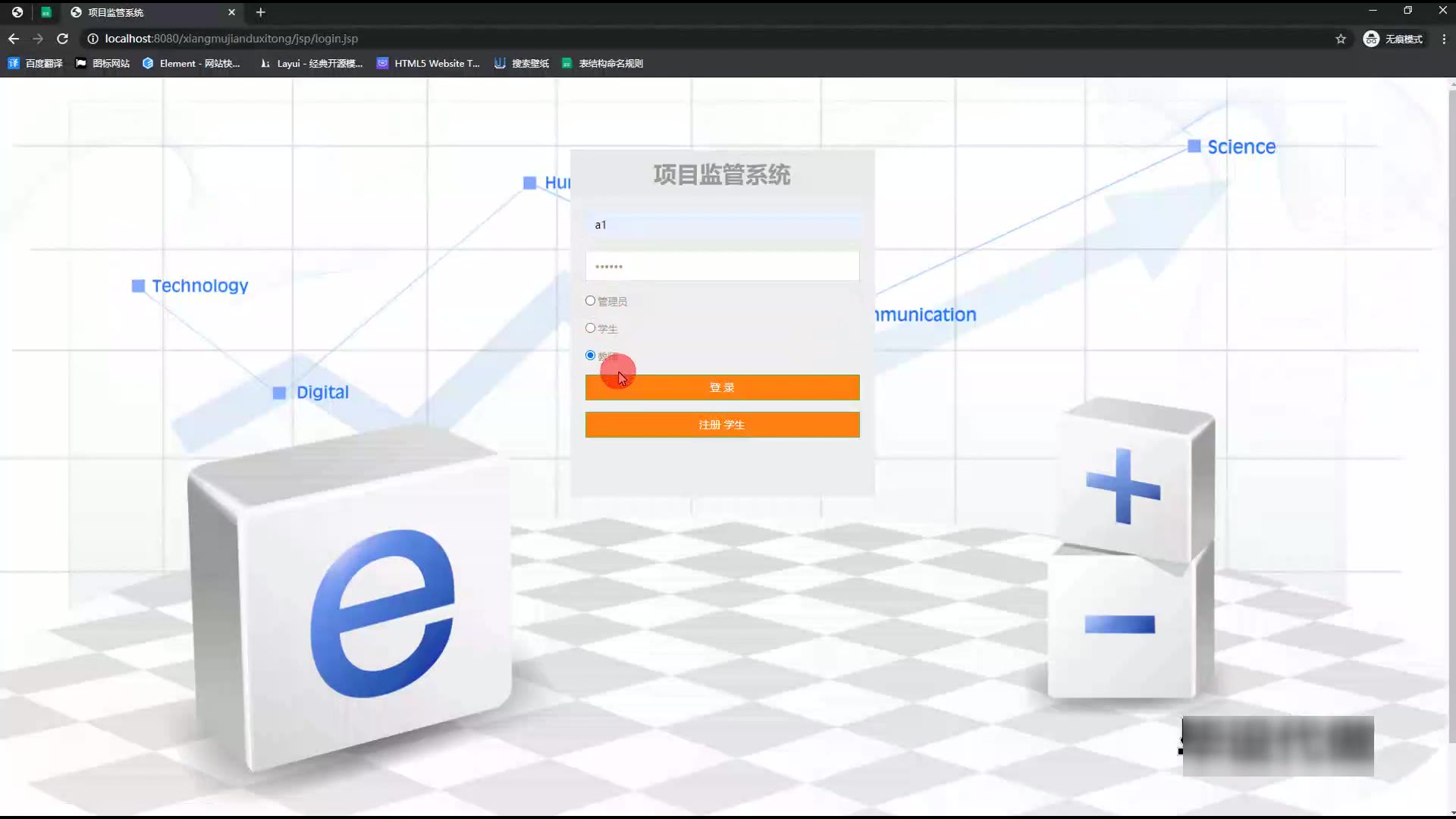Click the orange 登录 button
This screenshot has height=819, width=1456.
(722, 388)
